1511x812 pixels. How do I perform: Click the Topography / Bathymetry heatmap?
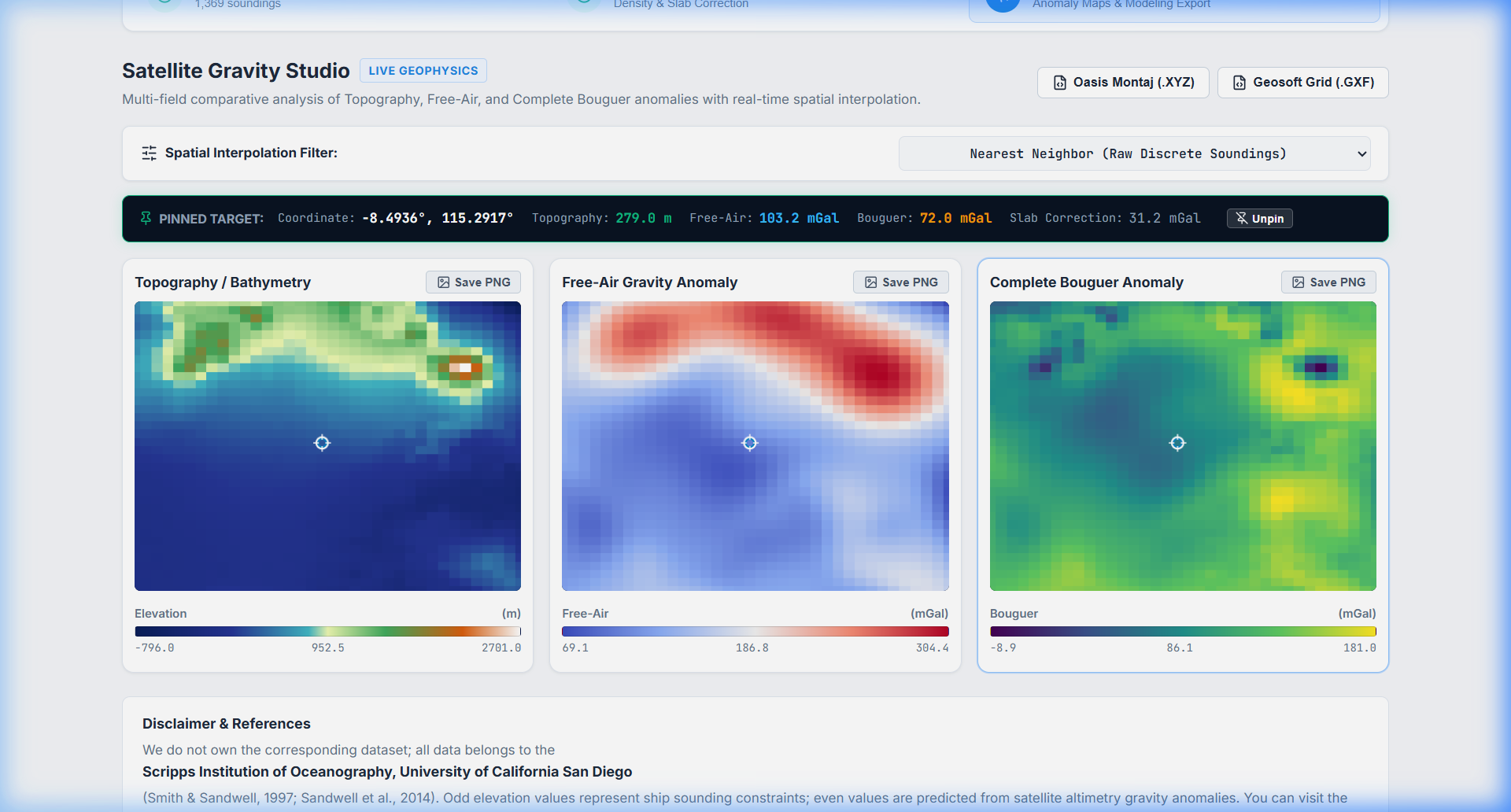click(327, 446)
